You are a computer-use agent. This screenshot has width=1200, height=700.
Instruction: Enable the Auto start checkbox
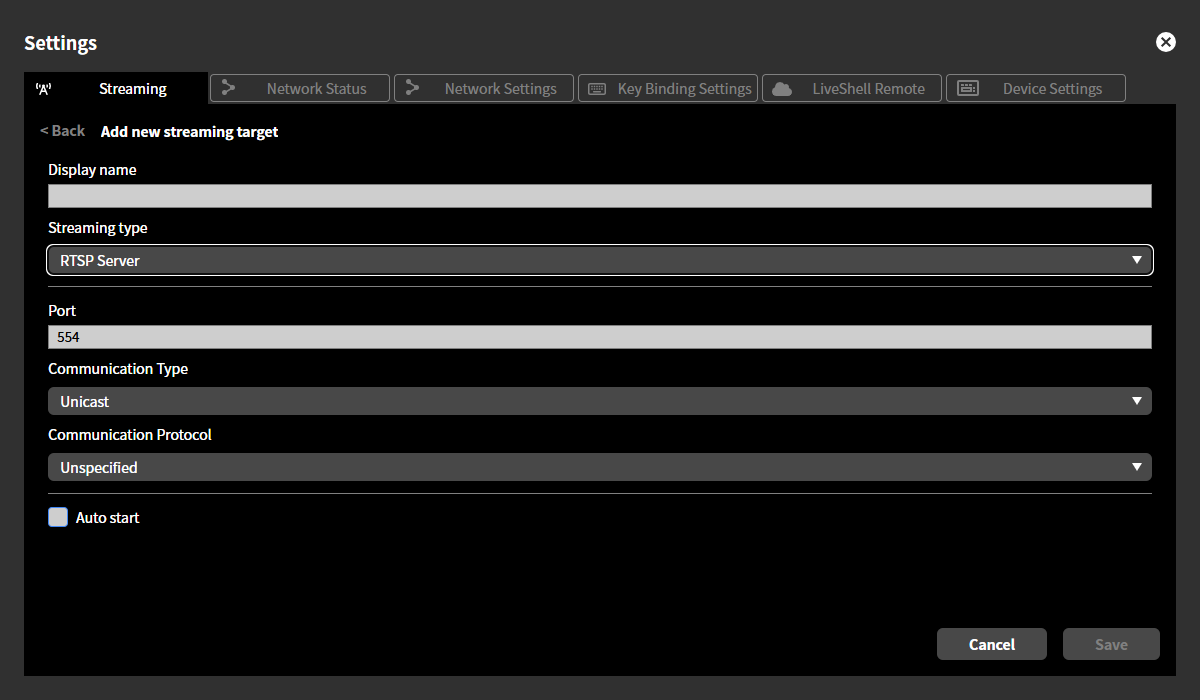coord(58,517)
